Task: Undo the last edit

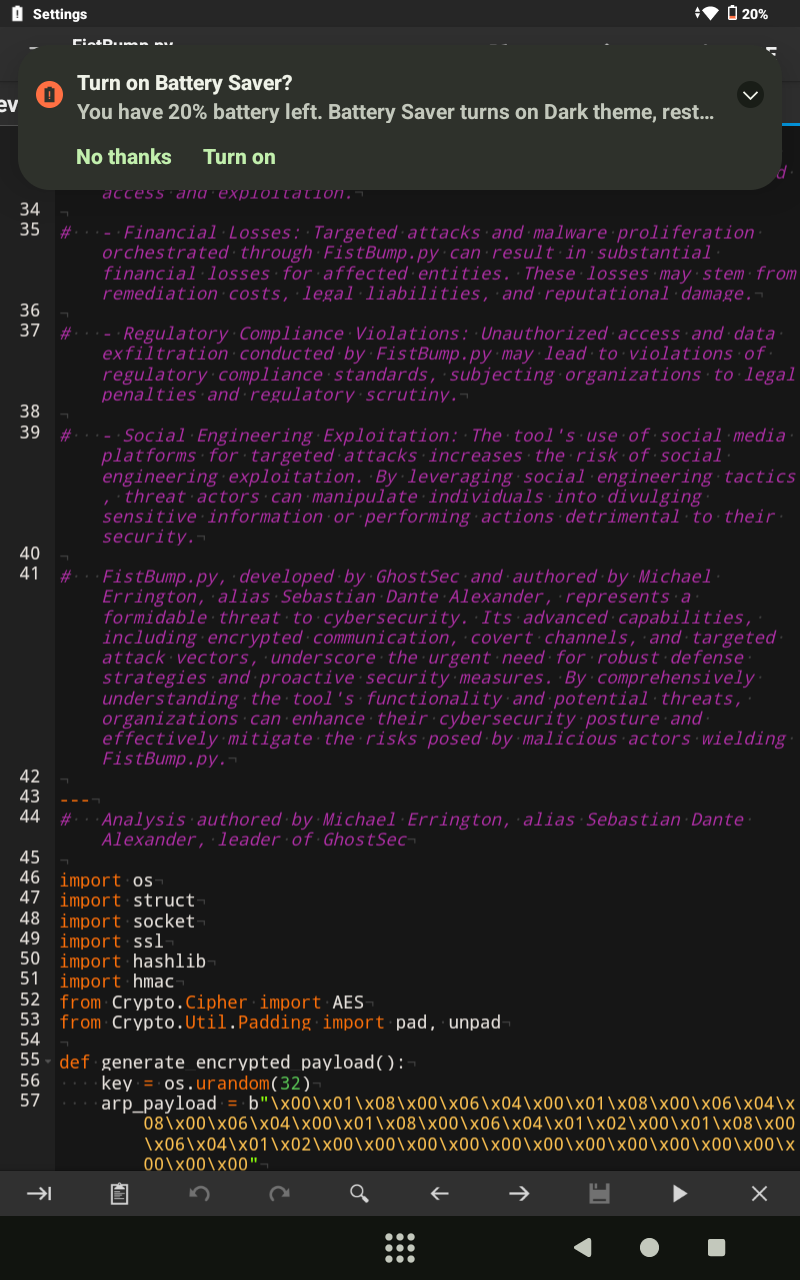Action: coord(199,1193)
